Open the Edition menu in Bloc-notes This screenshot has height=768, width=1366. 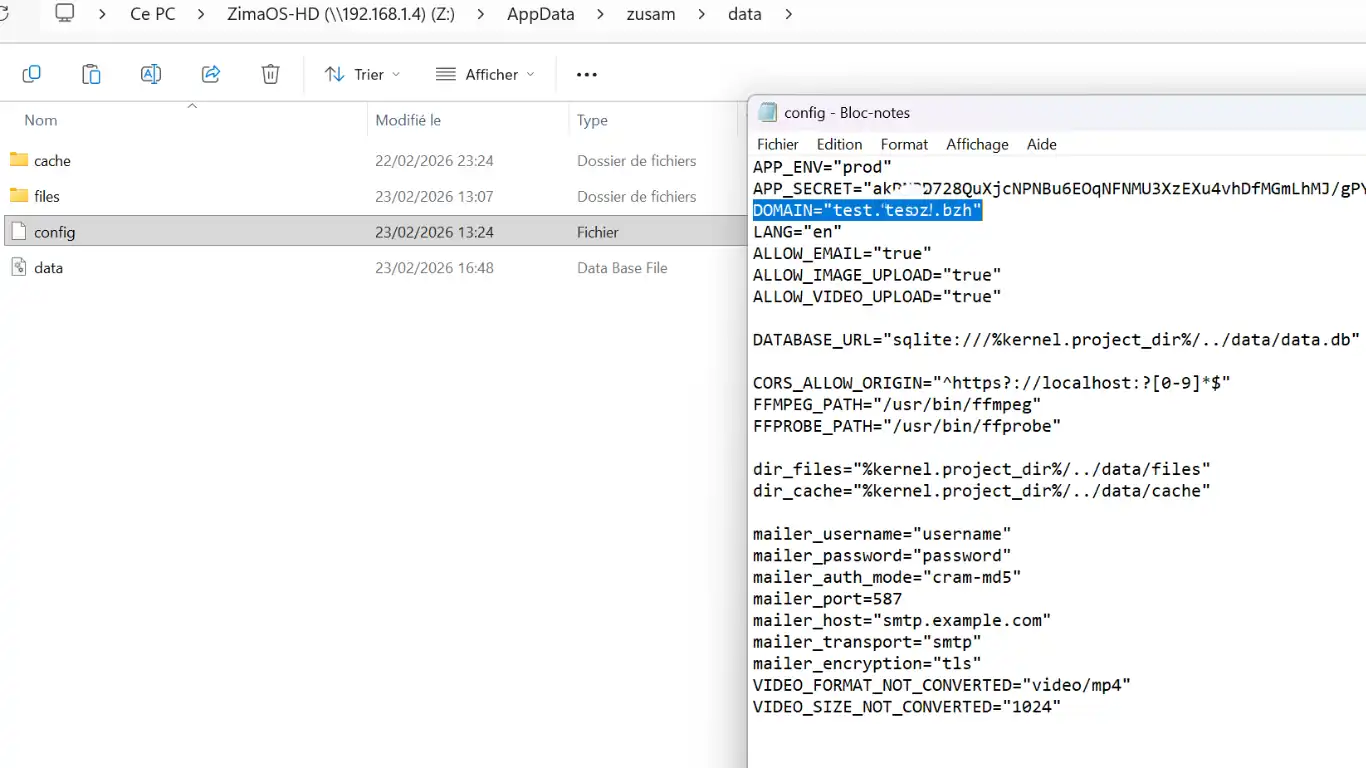[x=839, y=144]
